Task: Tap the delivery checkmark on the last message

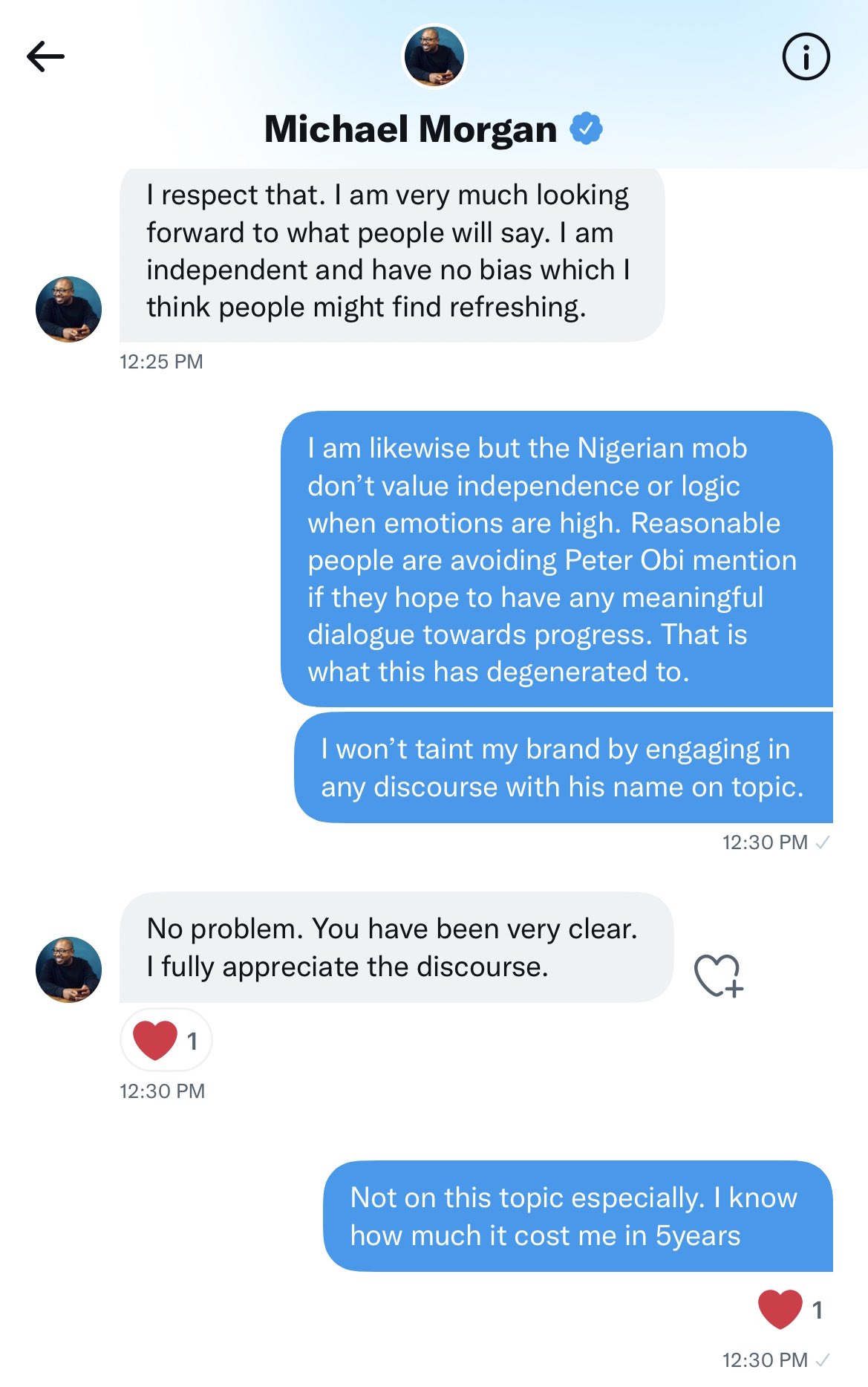Action: (823, 1360)
